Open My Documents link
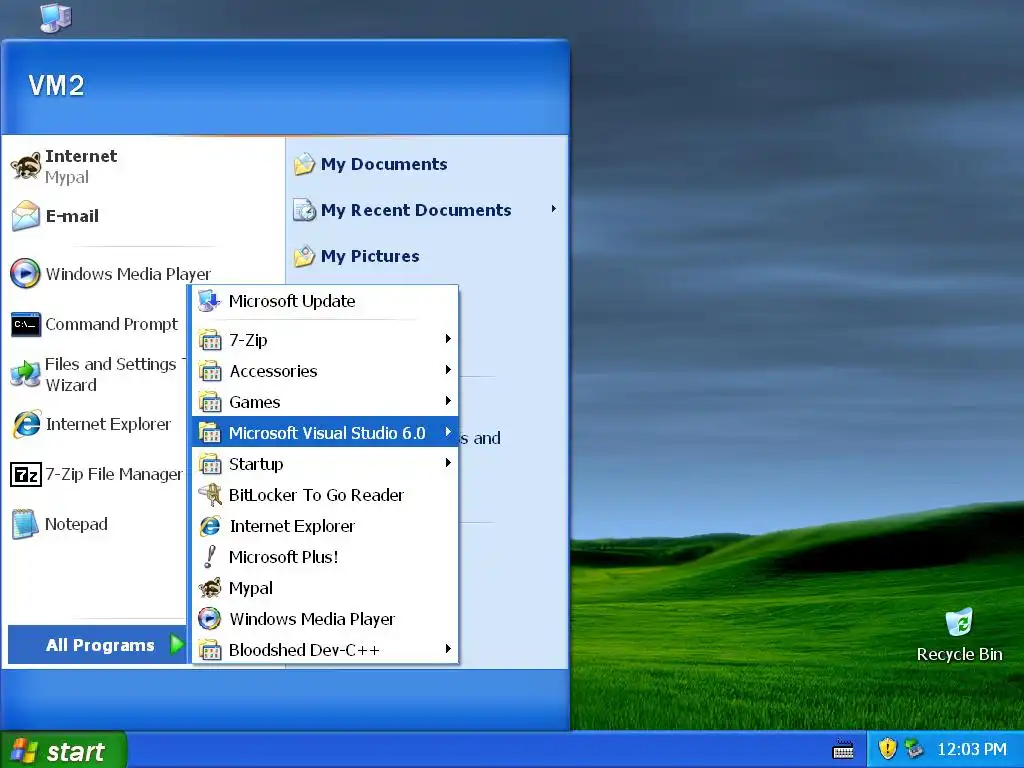1024x768 pixels. 384,164
